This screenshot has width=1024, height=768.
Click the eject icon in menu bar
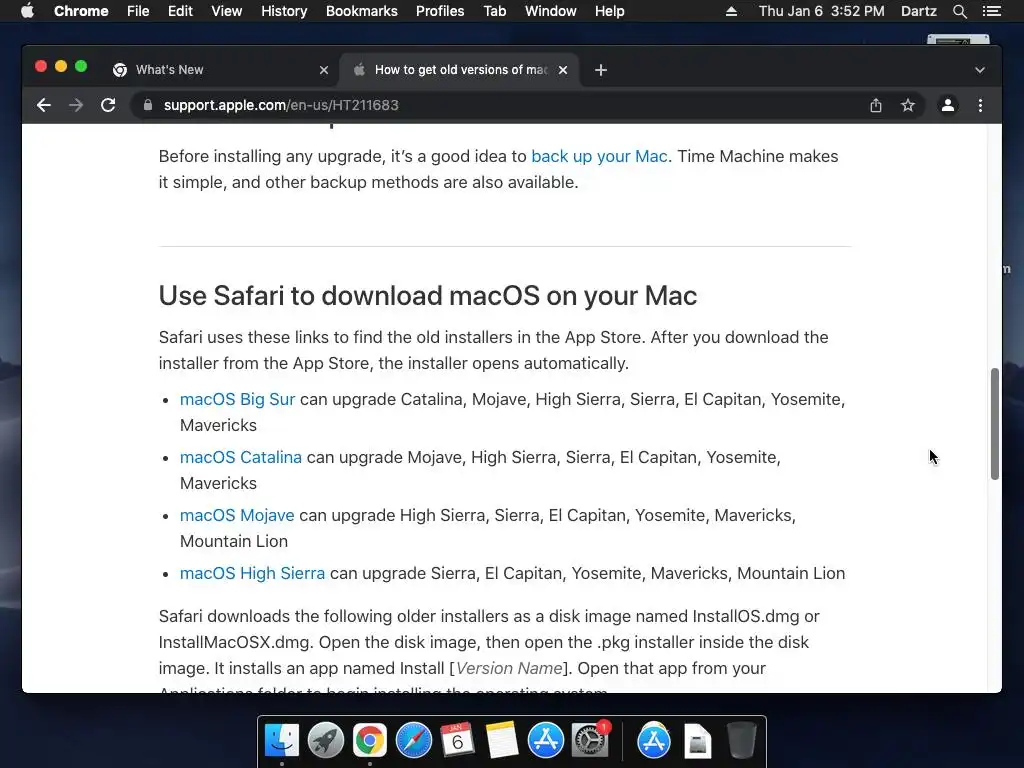coord(731,11)
